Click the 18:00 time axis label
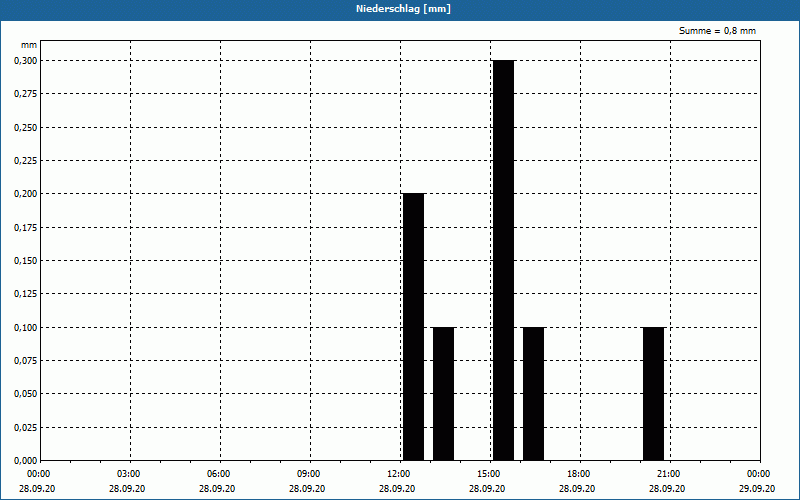The image size is (800, 500). (x=579, y=474)
